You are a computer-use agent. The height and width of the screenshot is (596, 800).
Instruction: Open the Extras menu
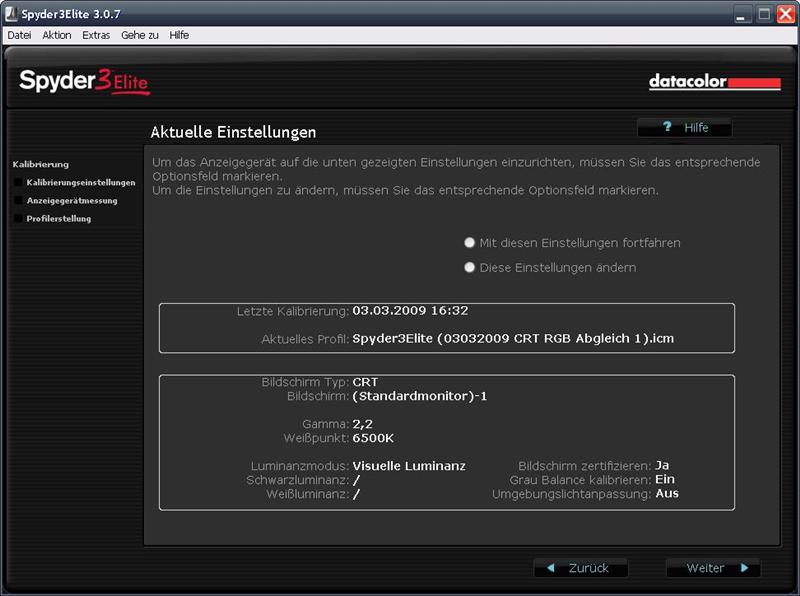96,35
